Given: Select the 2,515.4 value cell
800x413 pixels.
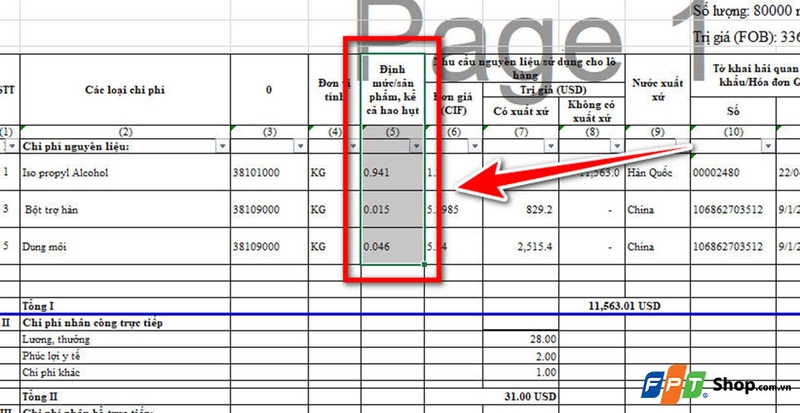Looking at the screenshot, I should point(520,247).
